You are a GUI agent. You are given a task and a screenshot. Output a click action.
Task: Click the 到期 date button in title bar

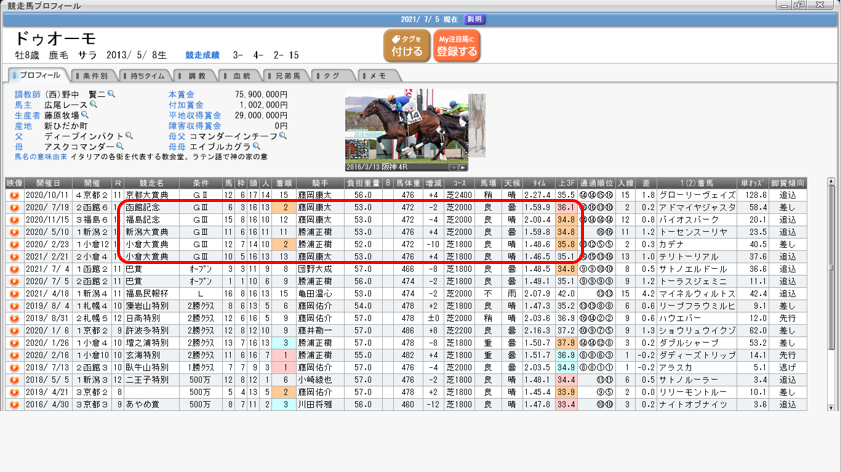(475, 19)
